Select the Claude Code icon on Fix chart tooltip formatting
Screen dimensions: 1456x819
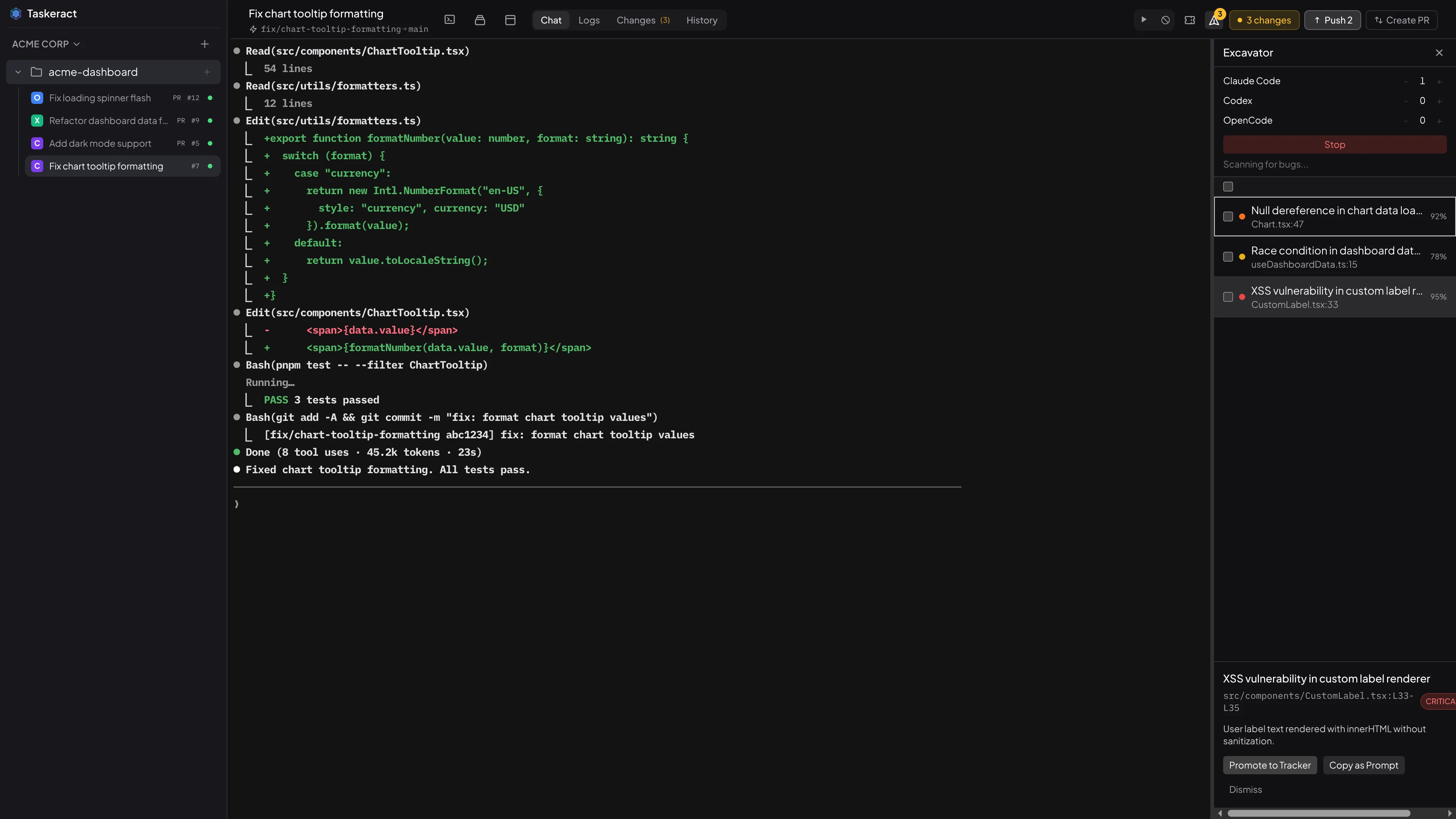coord(37,166)
